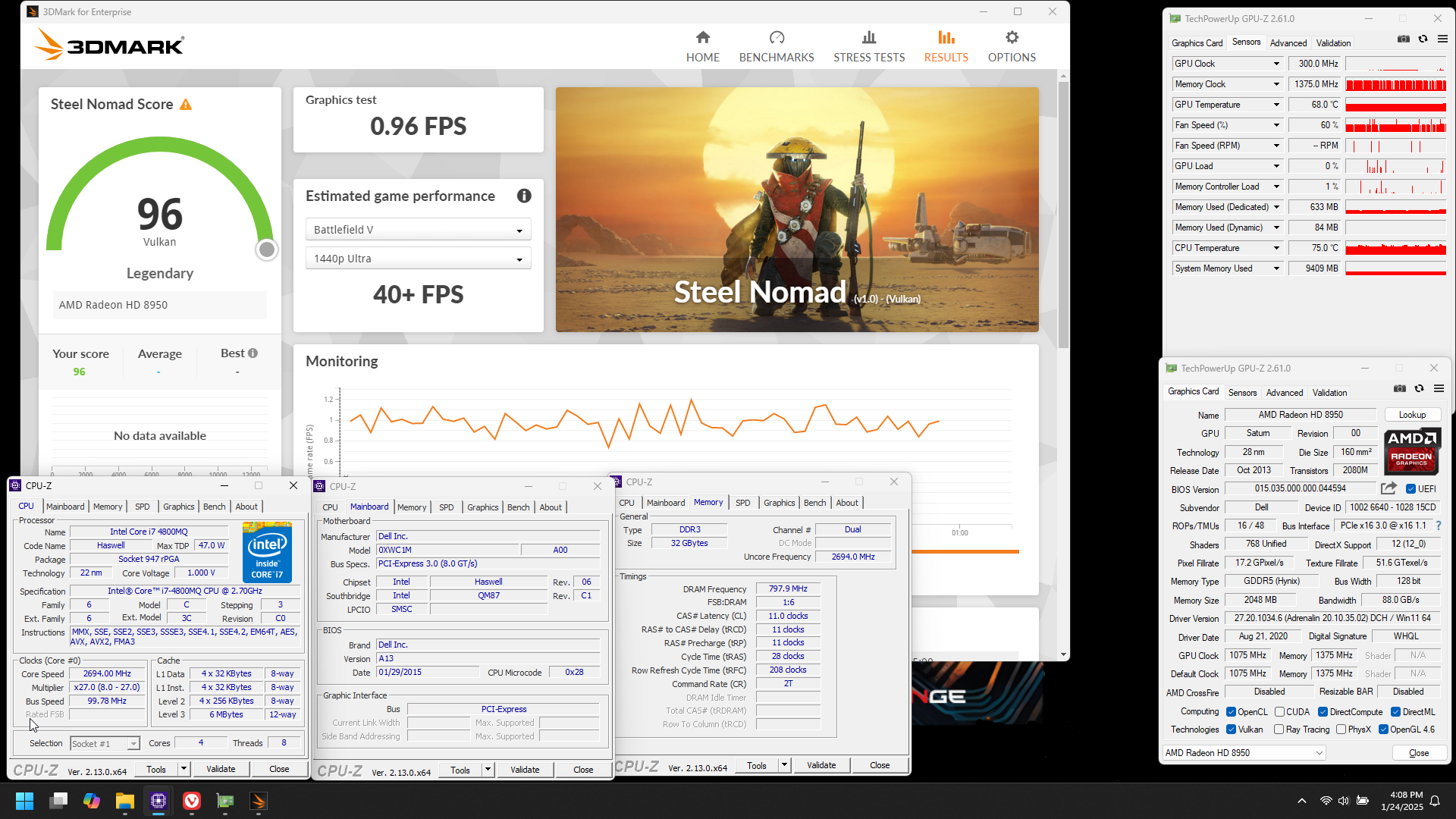The image size is (1456, 819).
Task: Open hamburger menu in GPU-Z Graphics Card window
Action: coord(1439,389)
